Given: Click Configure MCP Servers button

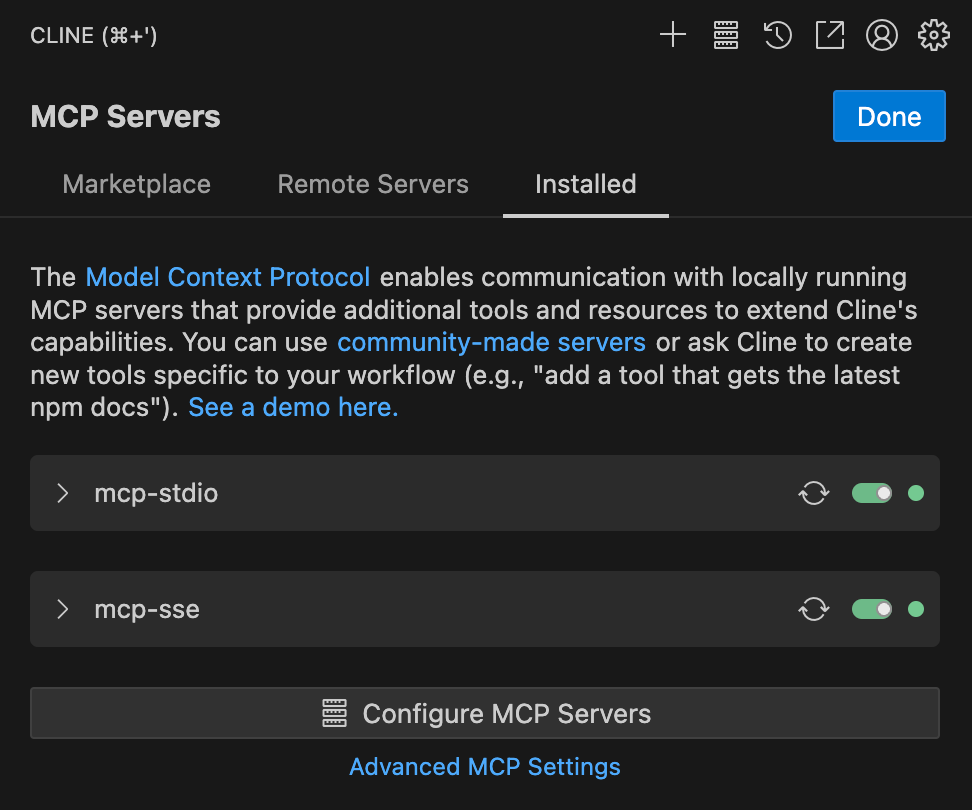Looking at the screenshot, I should tap(485, 713).
